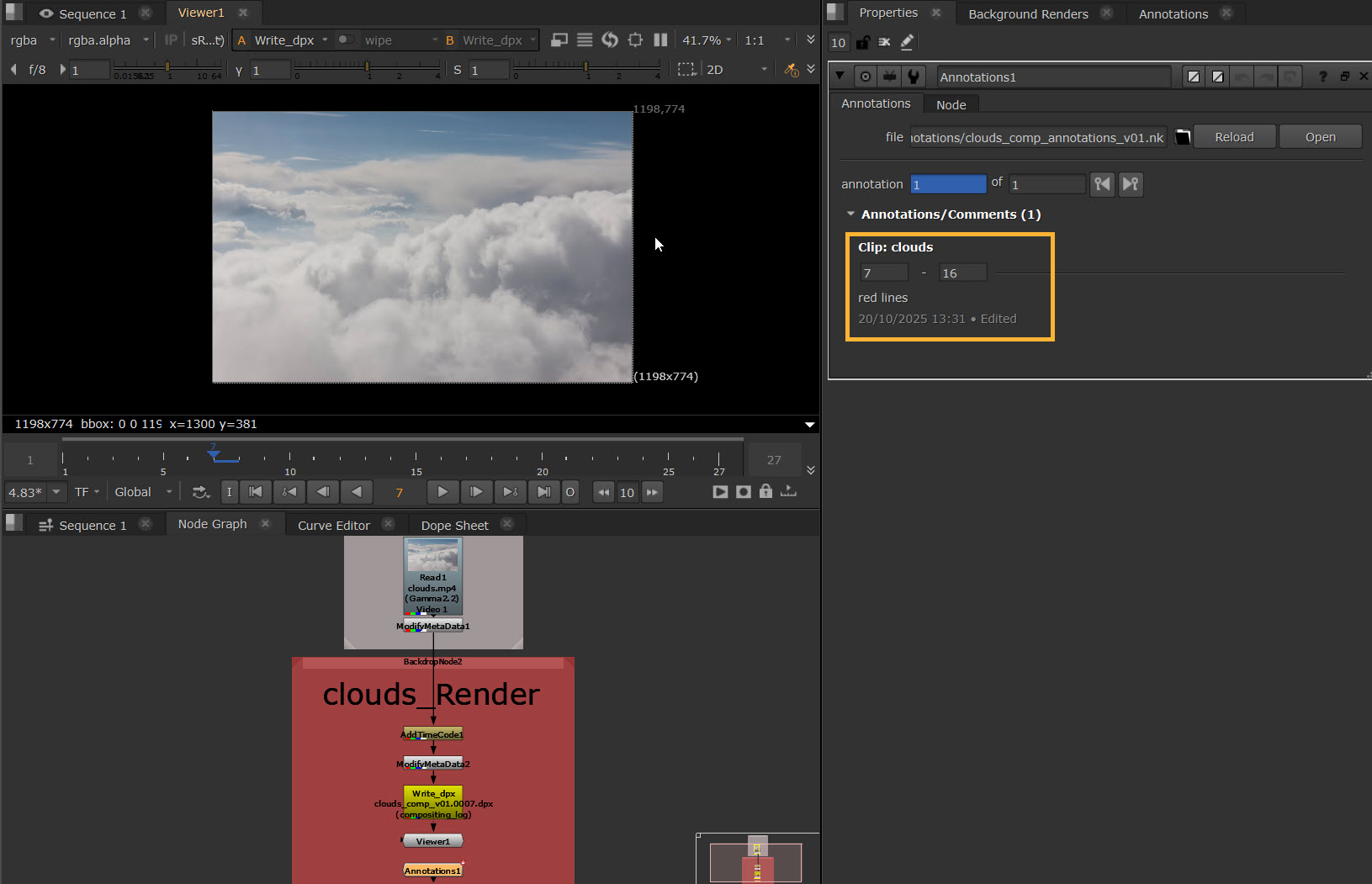1372x884 pixels.
Task: Toggle the timeline lock icon
Action: click(x=765, y=492)
